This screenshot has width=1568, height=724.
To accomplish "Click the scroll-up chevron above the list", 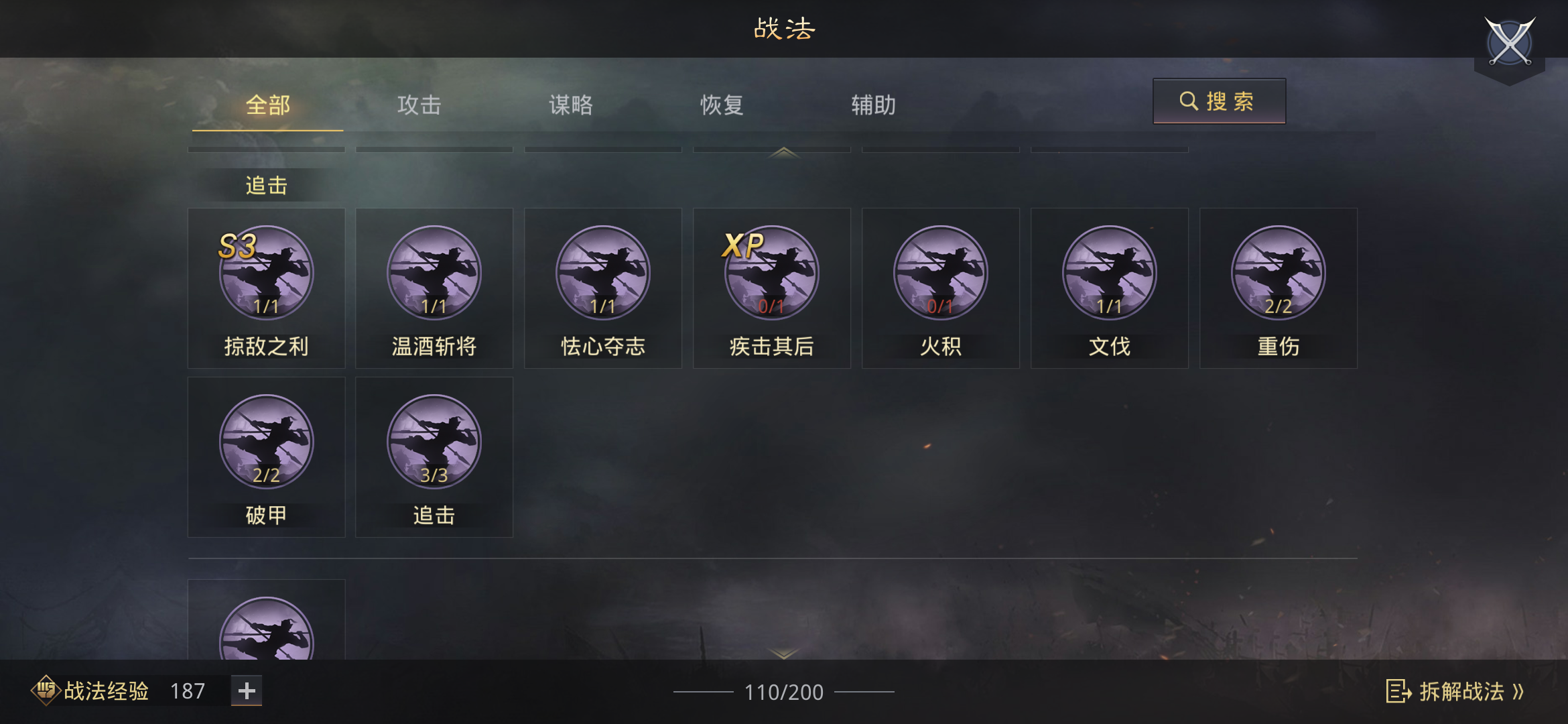I will pos(783,153).
